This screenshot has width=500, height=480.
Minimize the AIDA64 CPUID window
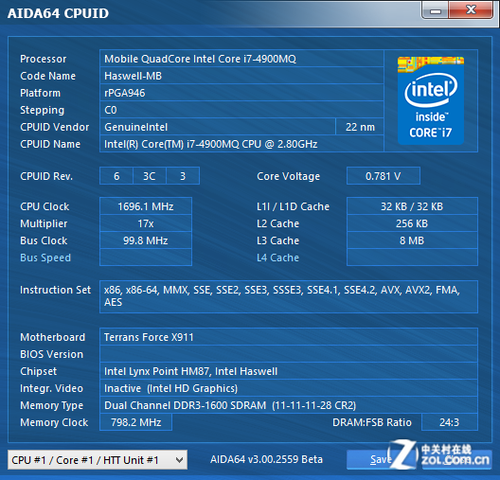[436, 11]
